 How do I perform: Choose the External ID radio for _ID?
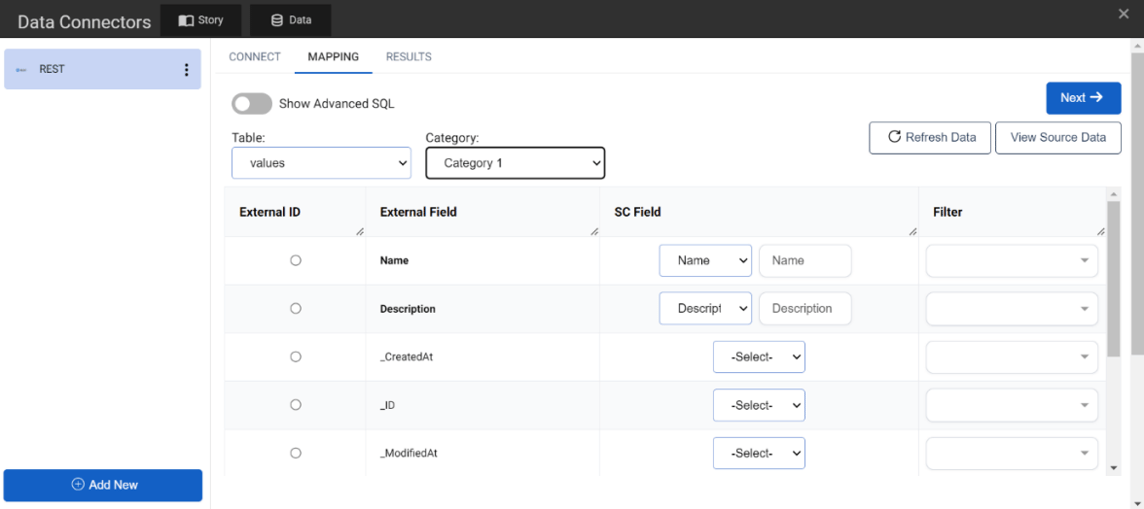coord(295,405)
